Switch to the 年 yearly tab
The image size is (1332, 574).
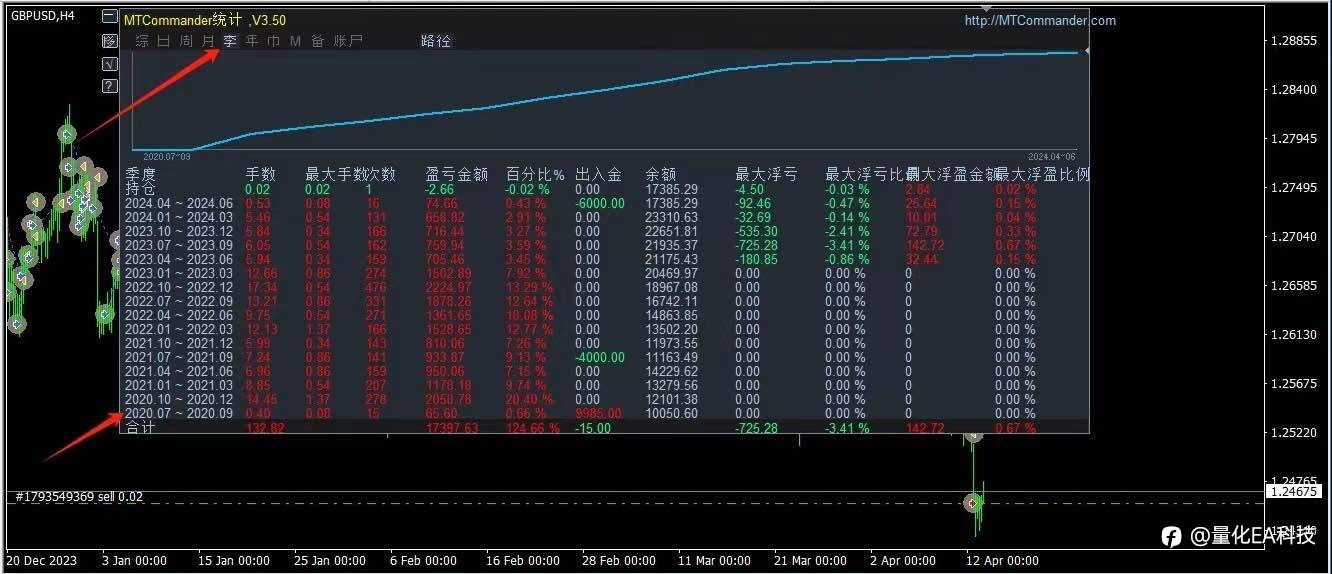(x=252, y=41)
